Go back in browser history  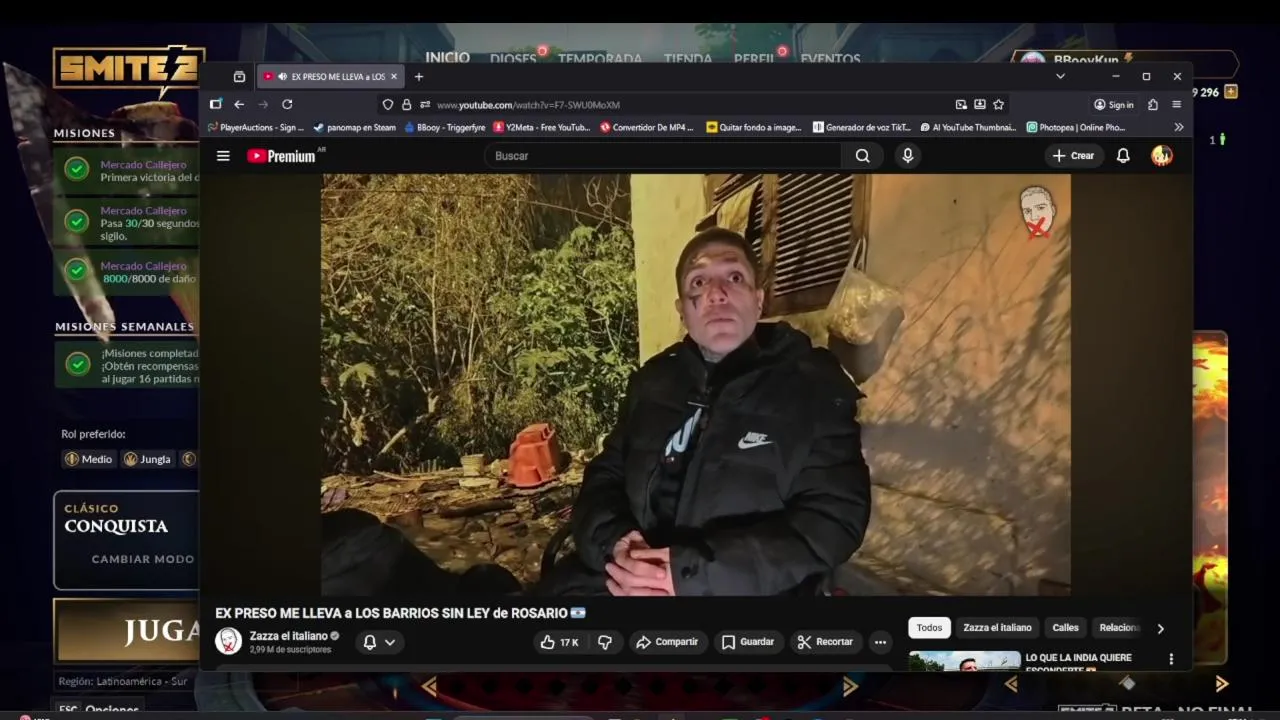click(239, 104)
